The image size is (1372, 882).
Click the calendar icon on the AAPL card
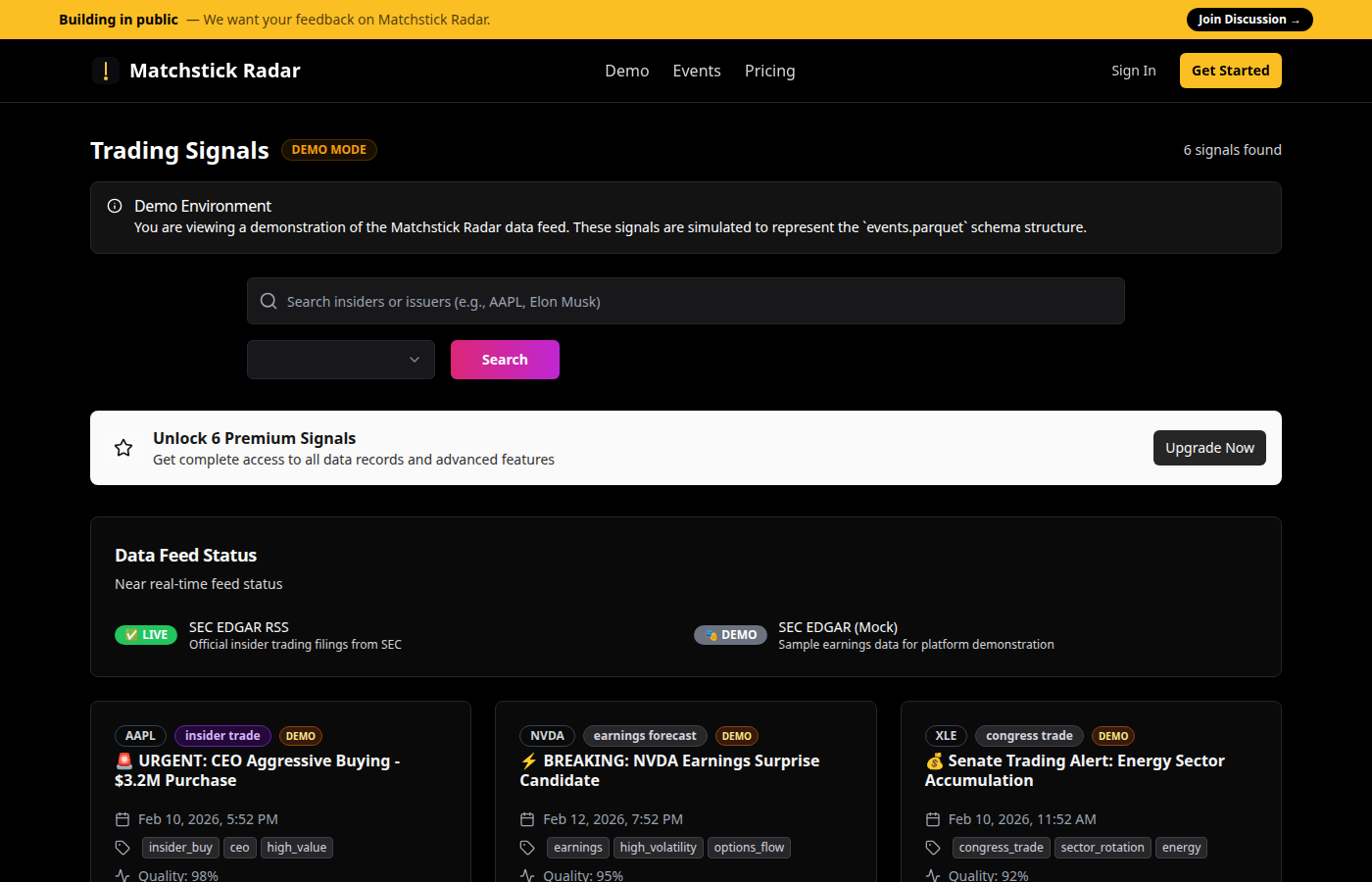tap(122, 819)
